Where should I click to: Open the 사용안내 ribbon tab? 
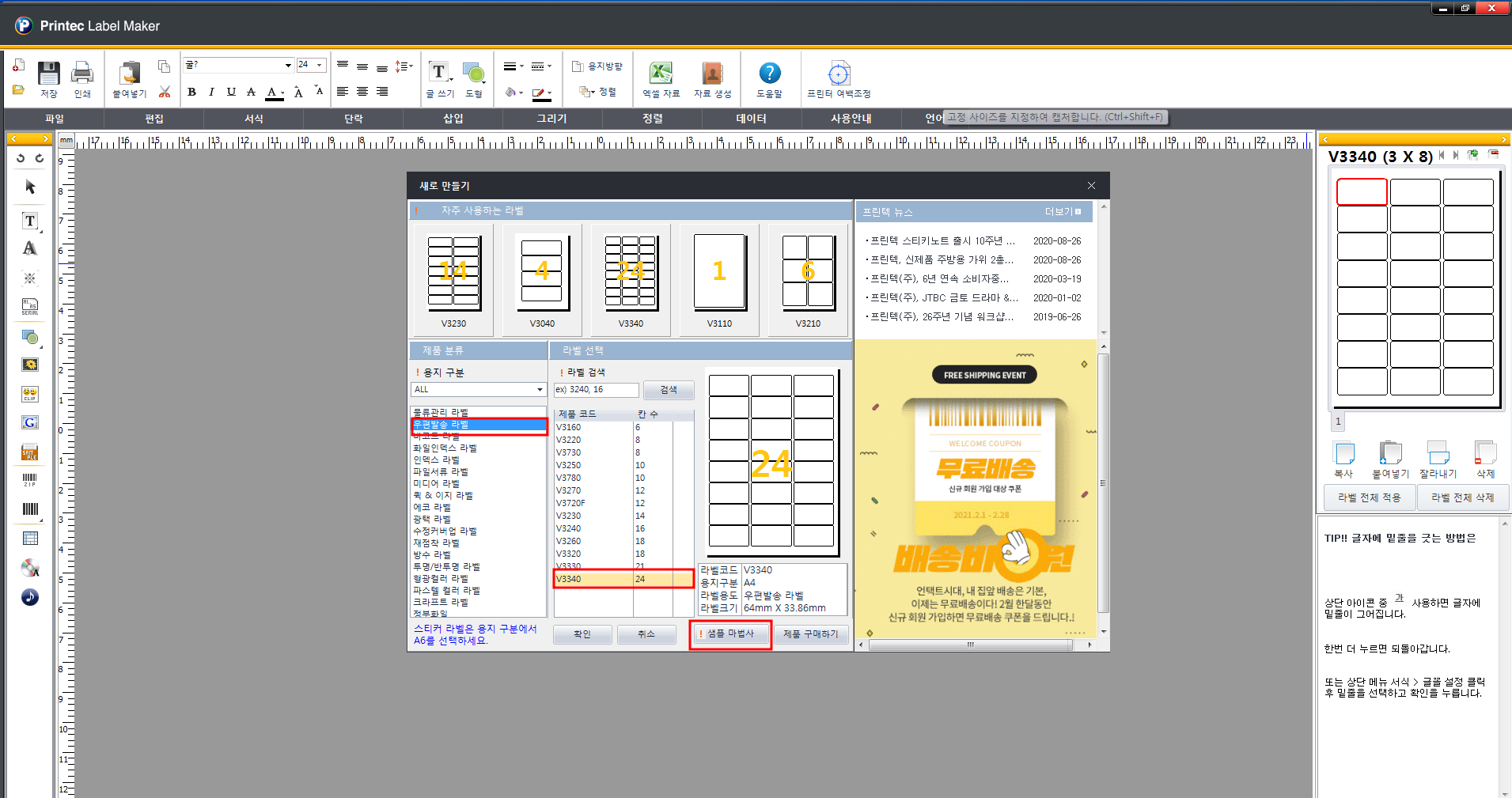pyautogui.click(x=851, y=119)
